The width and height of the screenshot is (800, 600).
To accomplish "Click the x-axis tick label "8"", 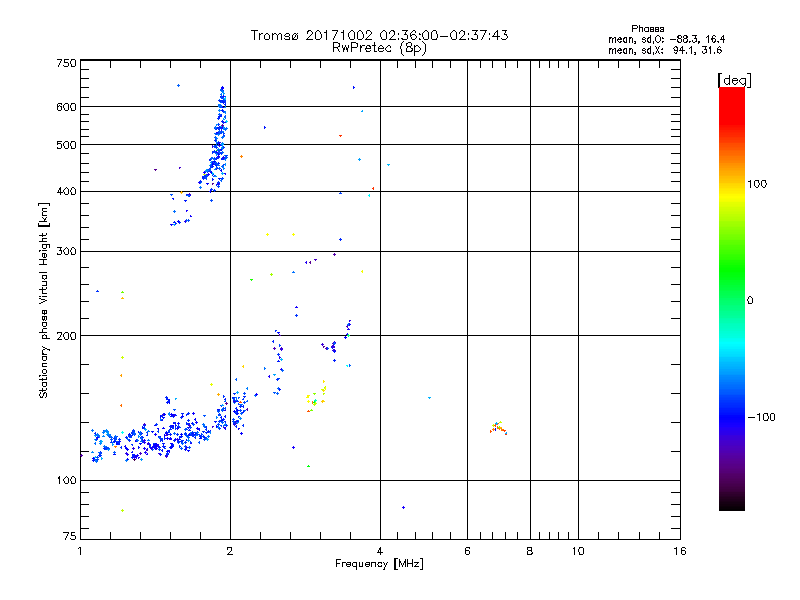I will (530, 551).
